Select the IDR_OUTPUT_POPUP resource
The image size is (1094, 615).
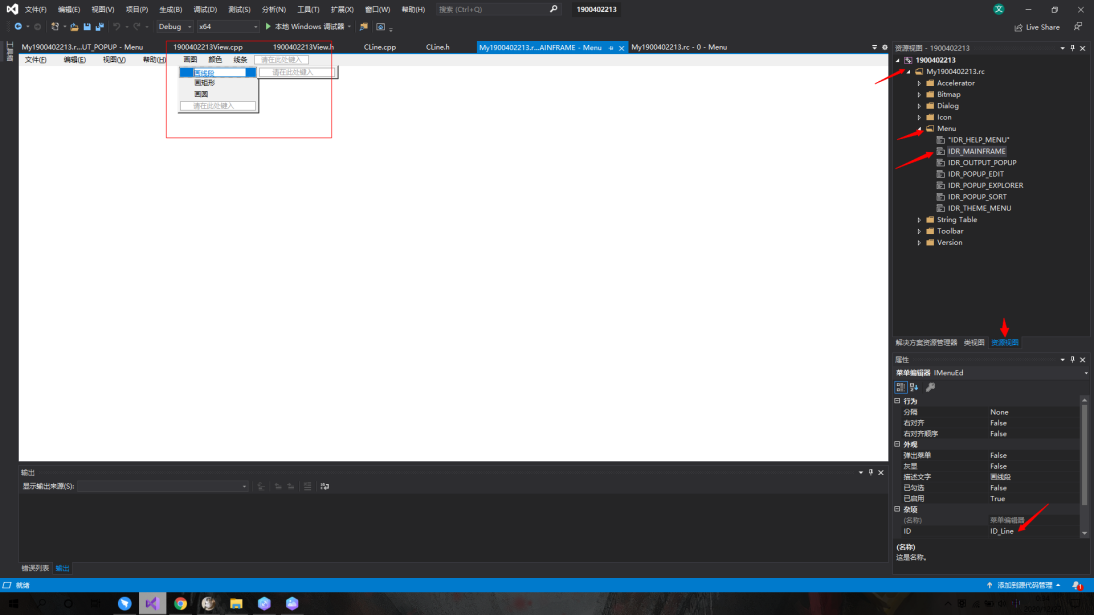(982, 163)
